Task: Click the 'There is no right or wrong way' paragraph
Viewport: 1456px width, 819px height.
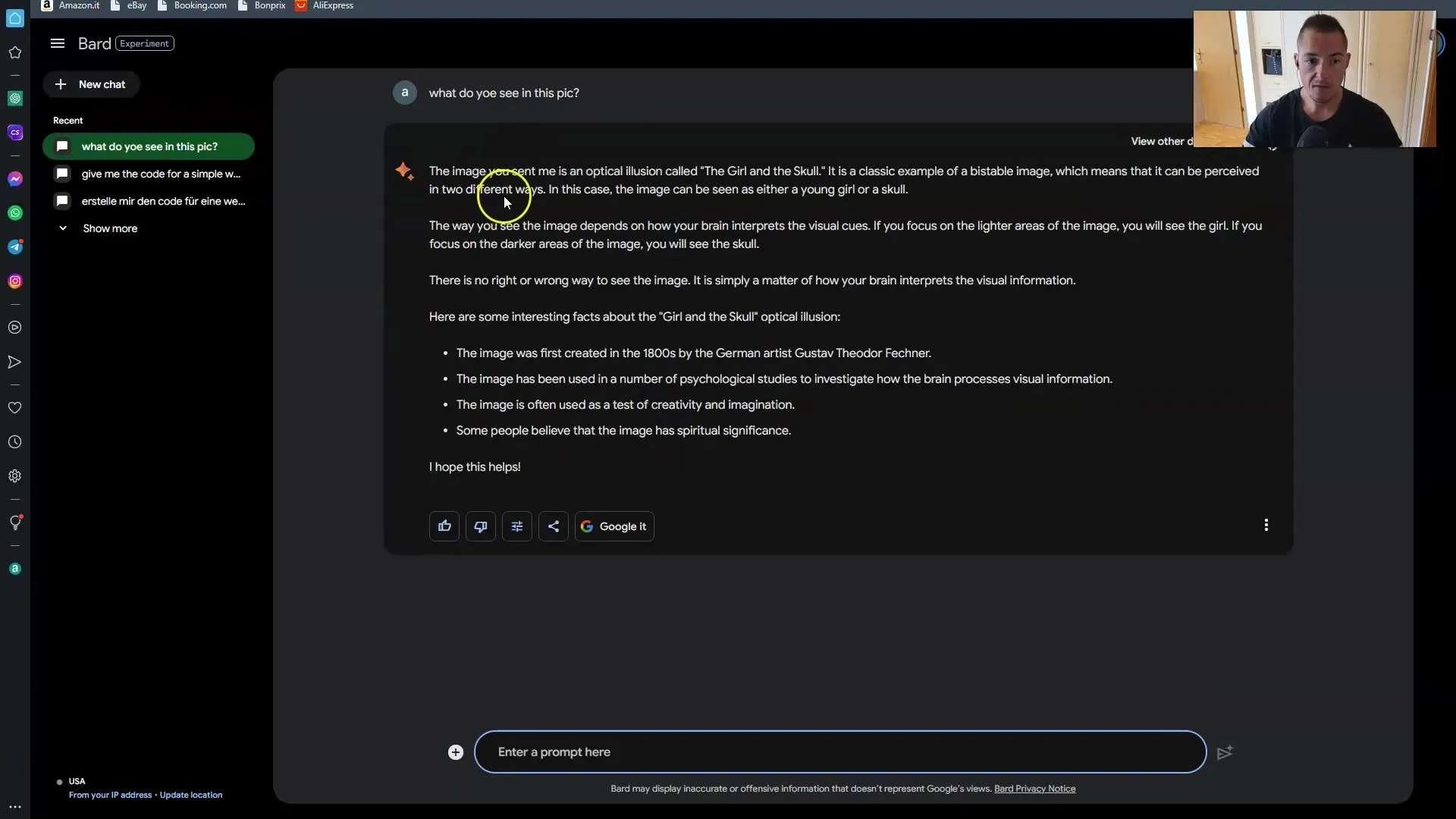Action: click(752, 281)
